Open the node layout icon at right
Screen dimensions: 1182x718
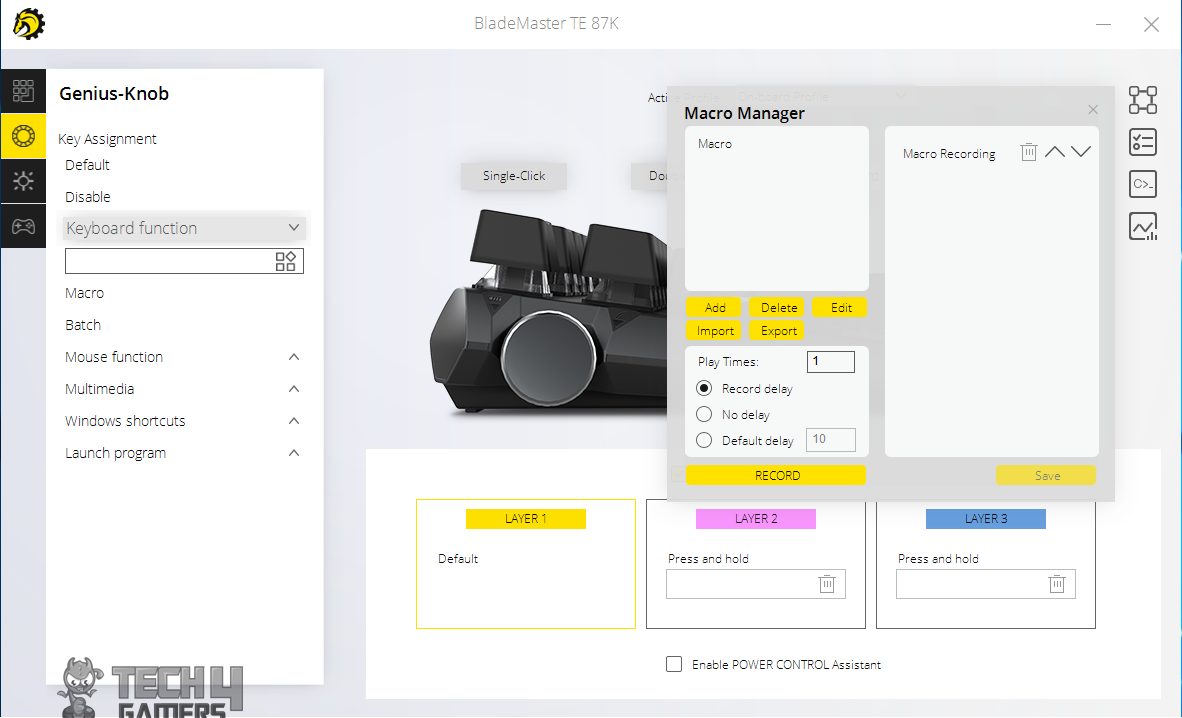(1143, 100)
